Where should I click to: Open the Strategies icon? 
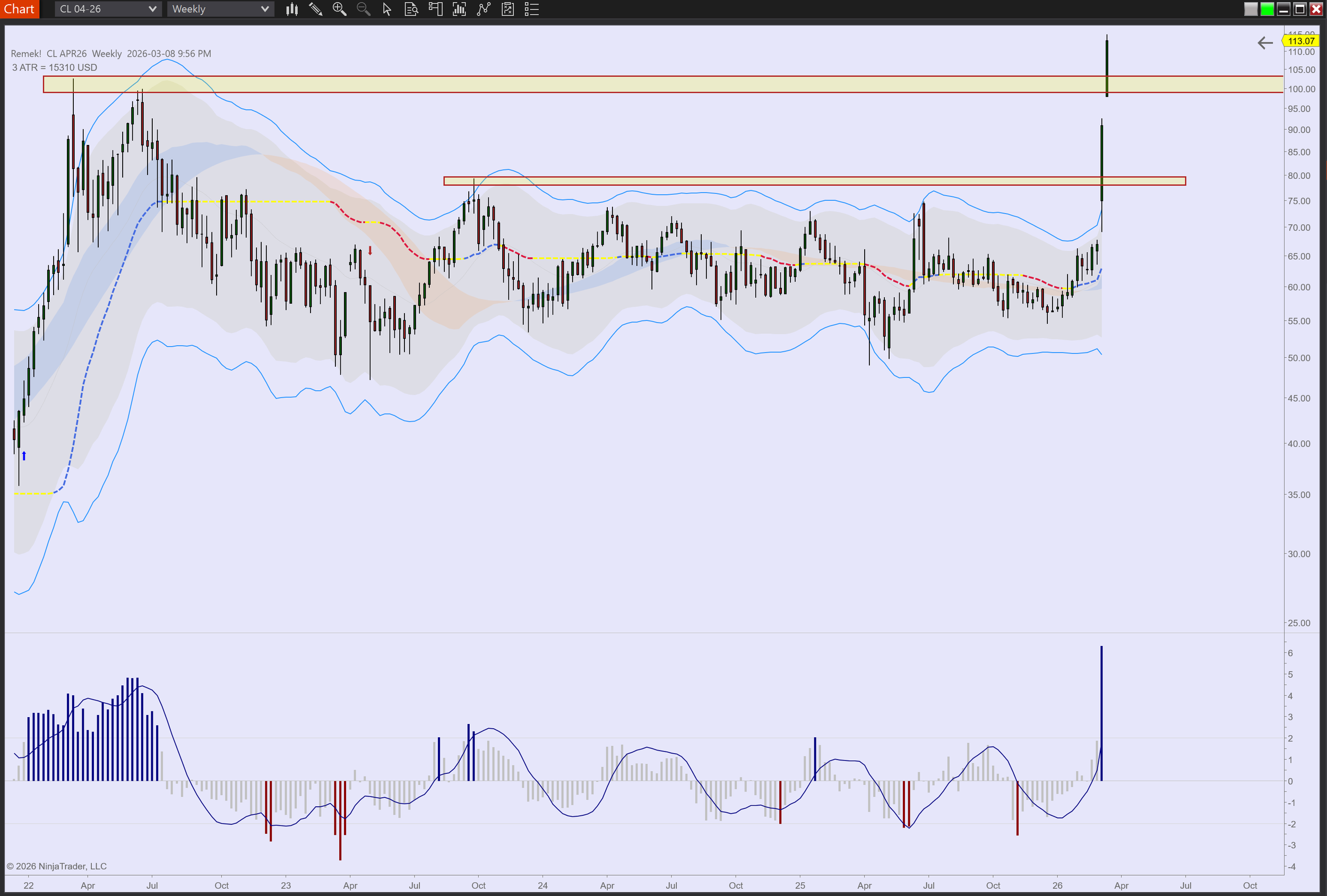point(484,9)
